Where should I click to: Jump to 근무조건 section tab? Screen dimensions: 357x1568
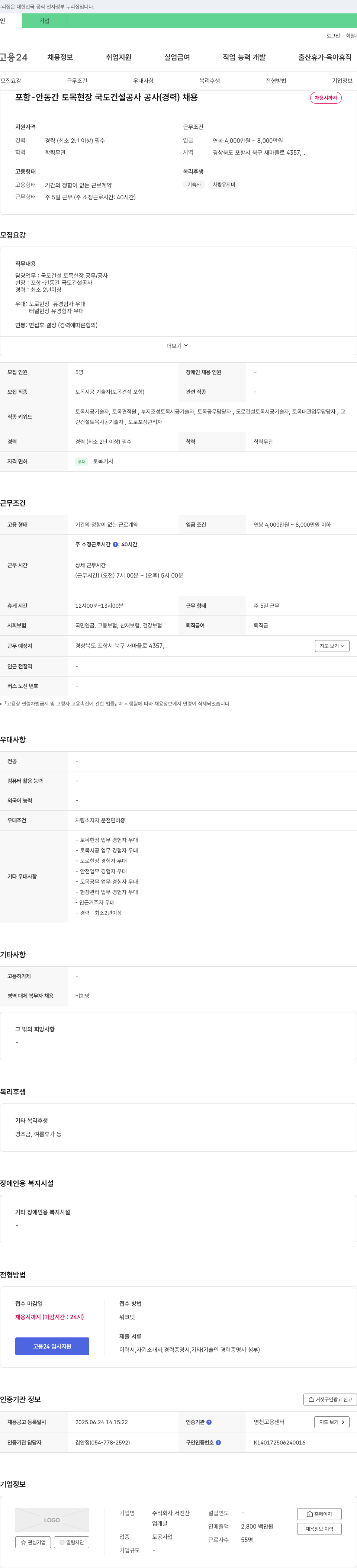pyautogui.click(x=77, y=81)
